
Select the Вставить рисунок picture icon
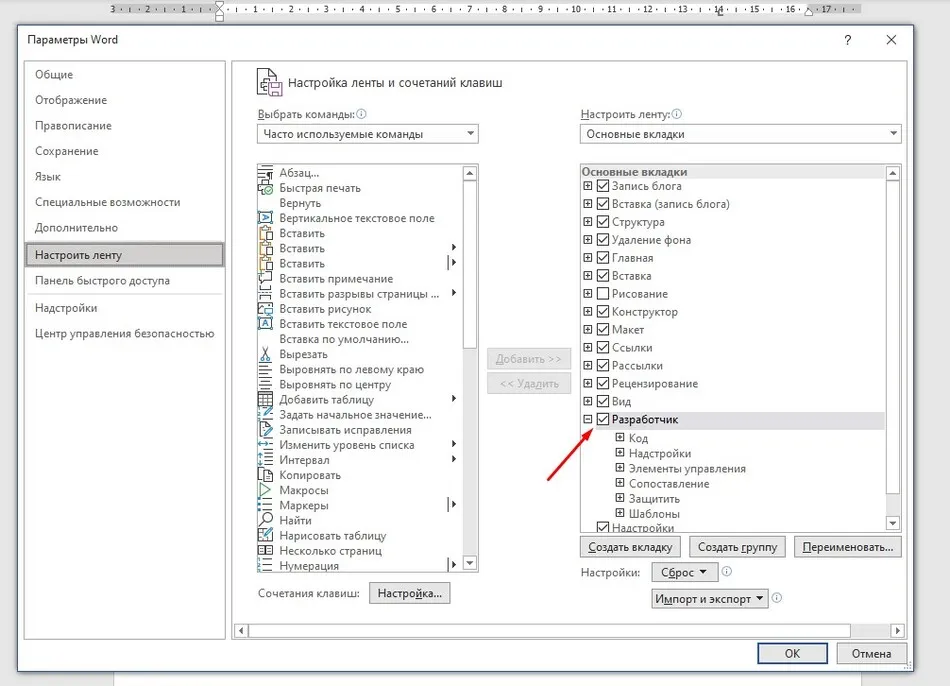[265, 309]
